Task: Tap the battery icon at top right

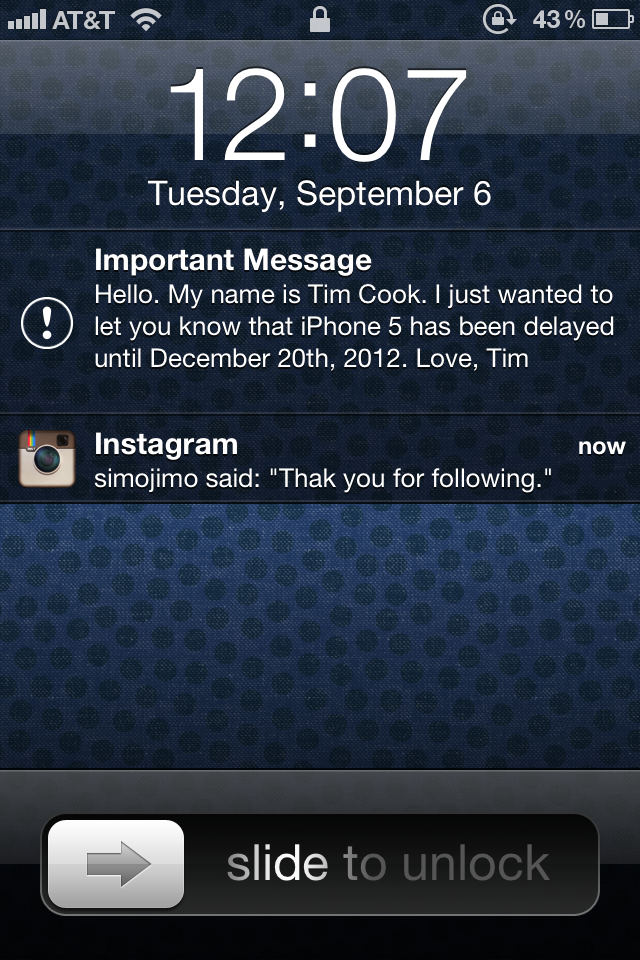Action: pyautogui.click(x=612, y=20)
